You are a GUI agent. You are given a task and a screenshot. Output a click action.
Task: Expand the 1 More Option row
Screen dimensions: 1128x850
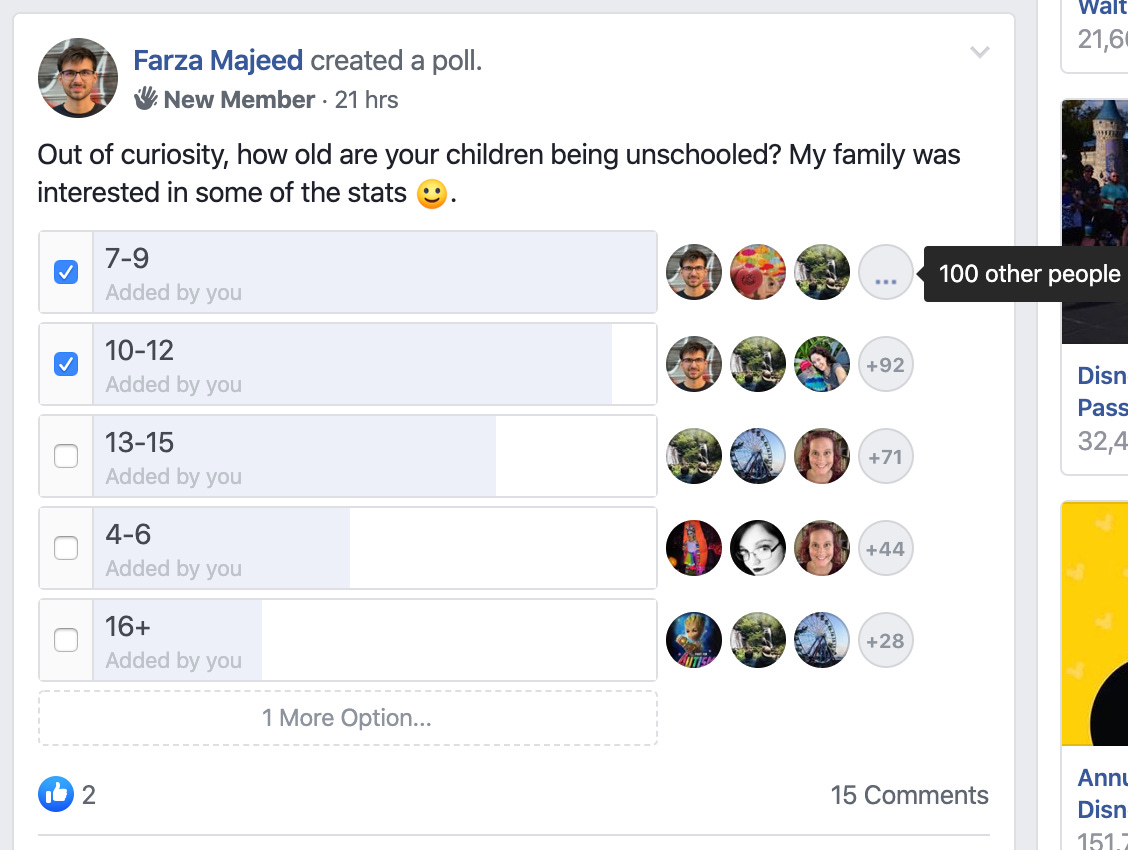(347, 718)
